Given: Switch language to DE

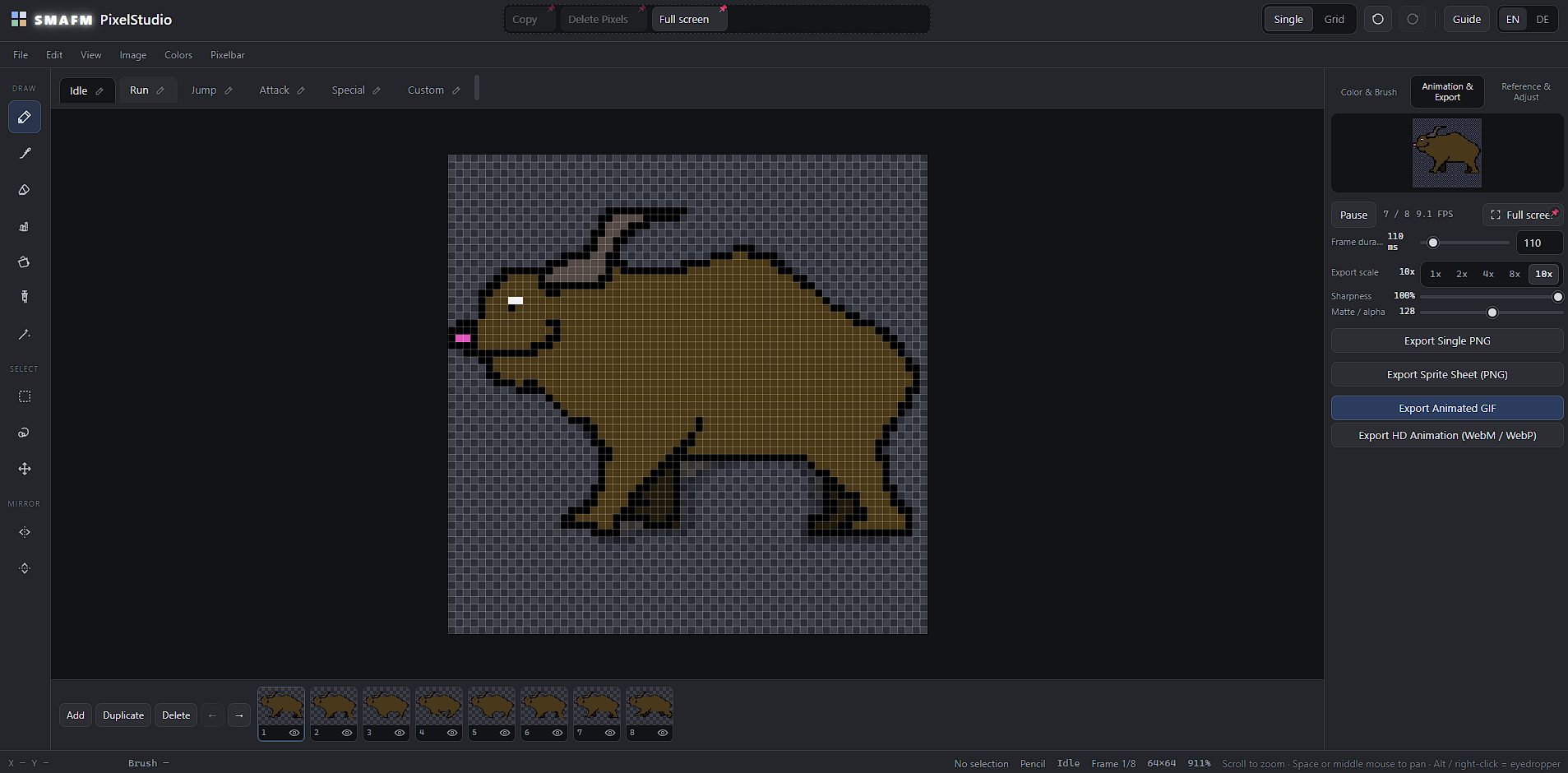Looking at the screenshot, I should (1543, 19).
